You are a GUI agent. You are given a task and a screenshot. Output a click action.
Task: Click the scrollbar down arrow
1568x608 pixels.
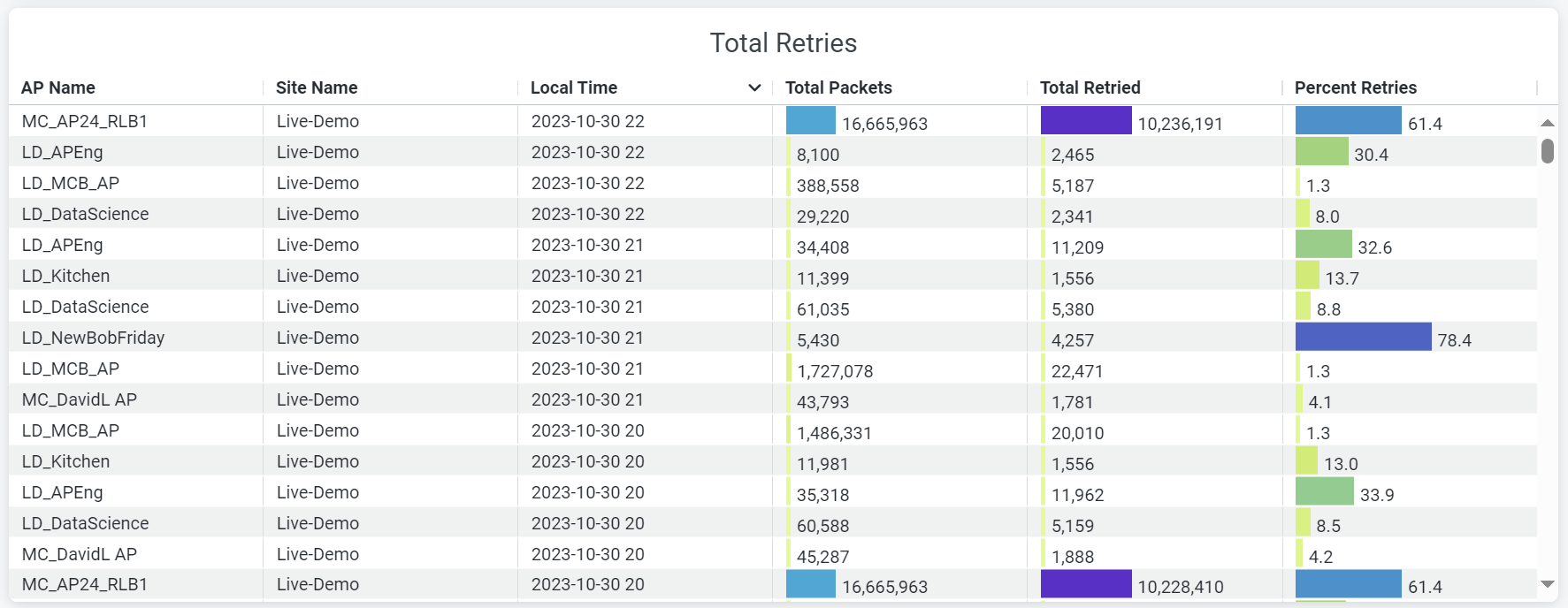click(1547, 584)
